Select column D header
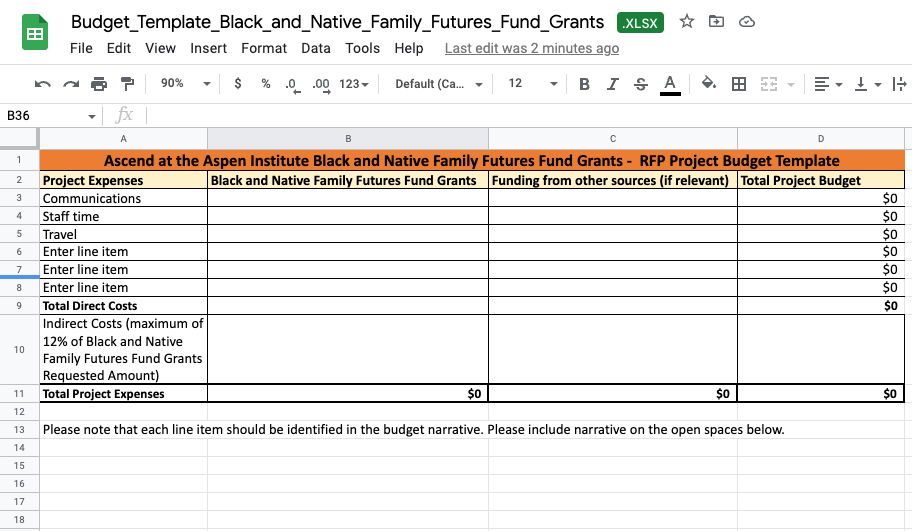 click(821, 138)
